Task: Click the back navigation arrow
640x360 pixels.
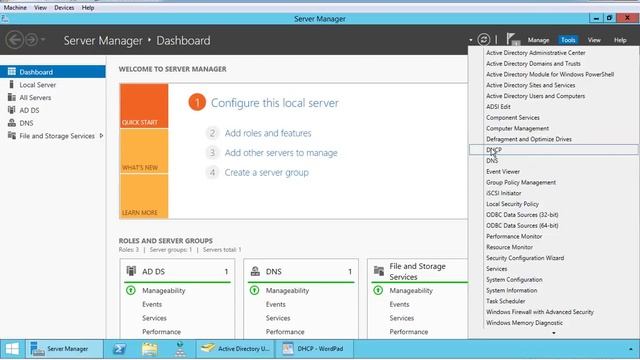Action: coord(15,40)
